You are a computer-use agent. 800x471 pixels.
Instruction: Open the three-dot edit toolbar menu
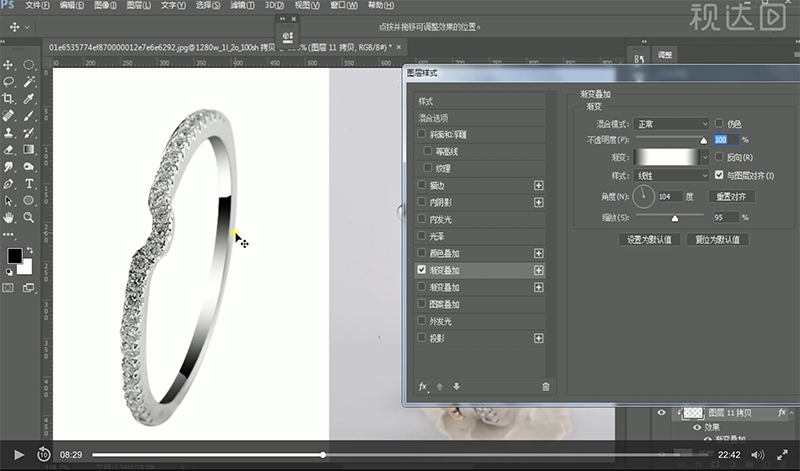[x=8, y=235]
